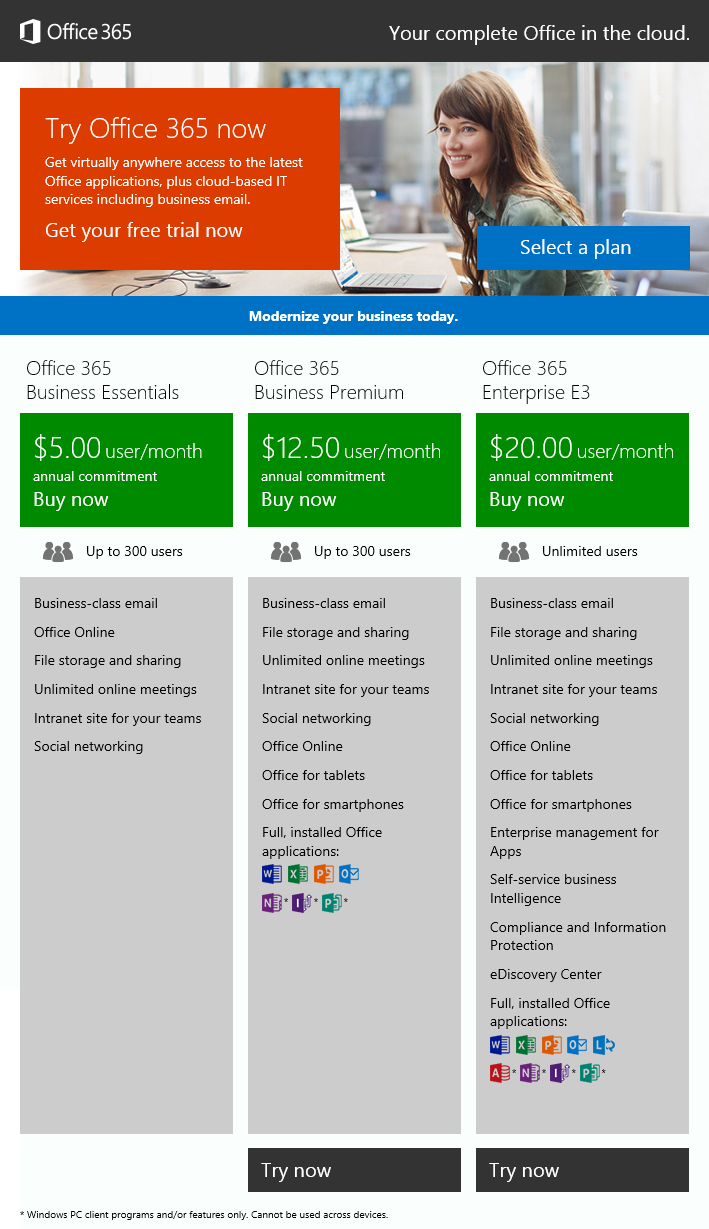Buy now the $12.50 Business Premium plan

299,500
